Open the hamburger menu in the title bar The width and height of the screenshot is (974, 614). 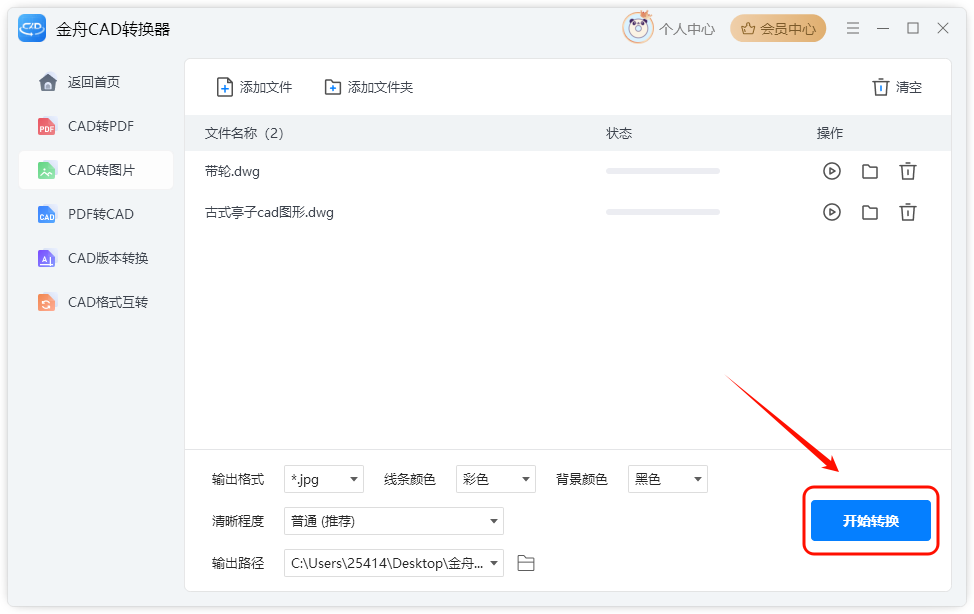pyautogui.click(x=853, y=28)
